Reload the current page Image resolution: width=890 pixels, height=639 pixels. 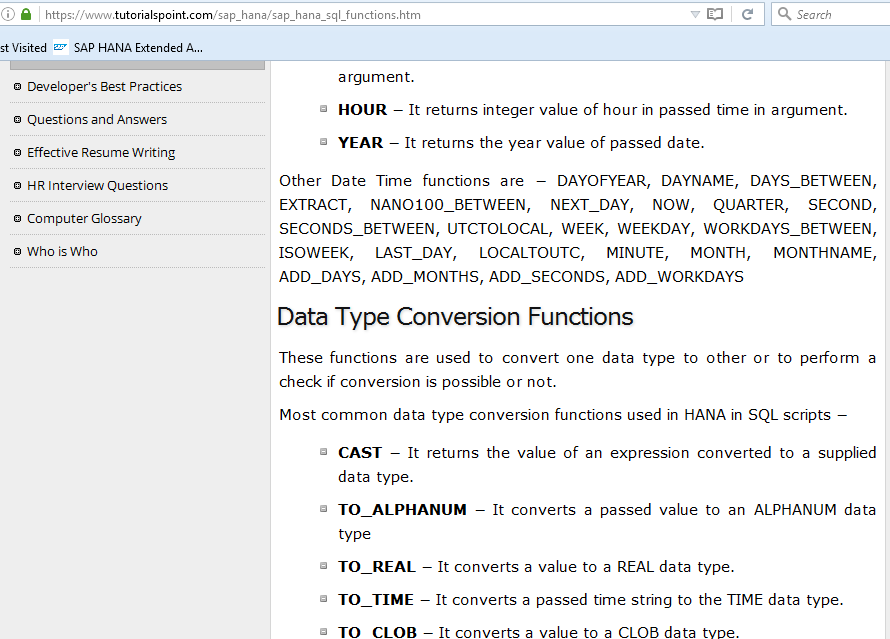pyautogui.click(x=747, y=15)
